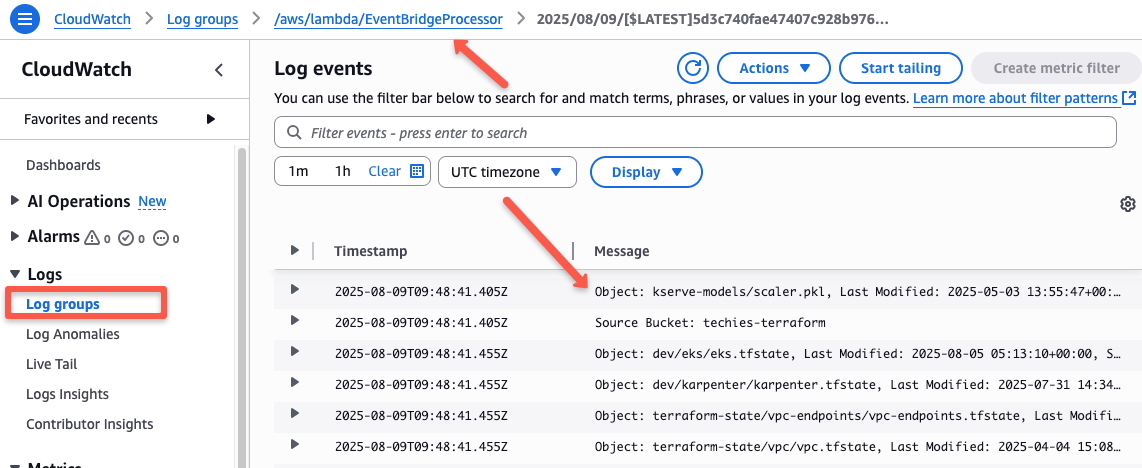
Task: Expand the scaler.pkl log event row
Action: 294,290
